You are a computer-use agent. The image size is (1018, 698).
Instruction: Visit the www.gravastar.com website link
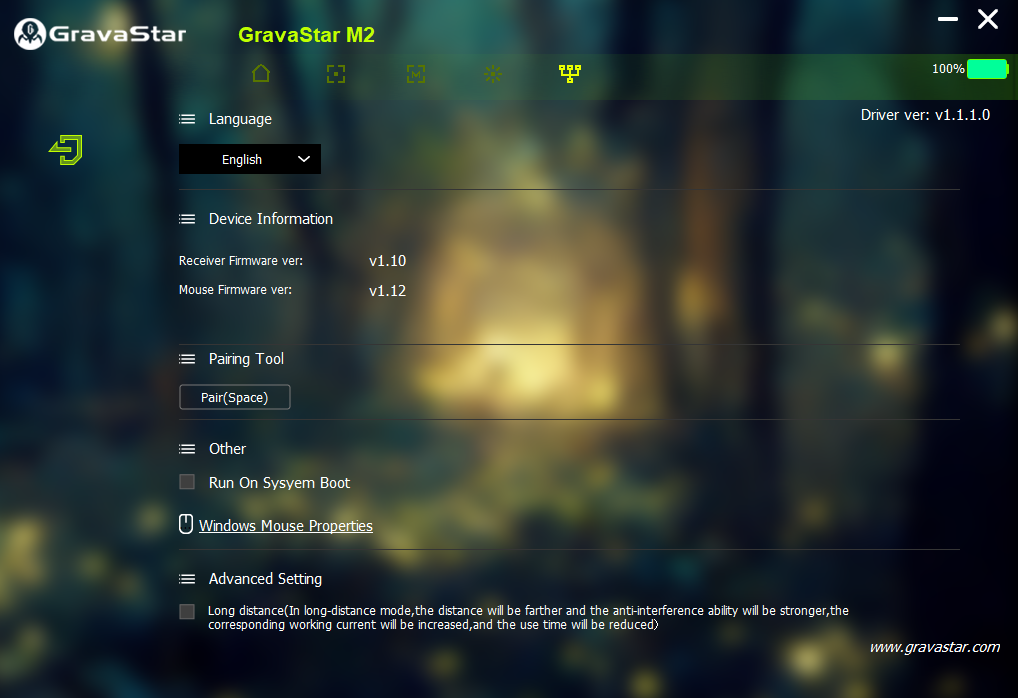tap(934, 647)
